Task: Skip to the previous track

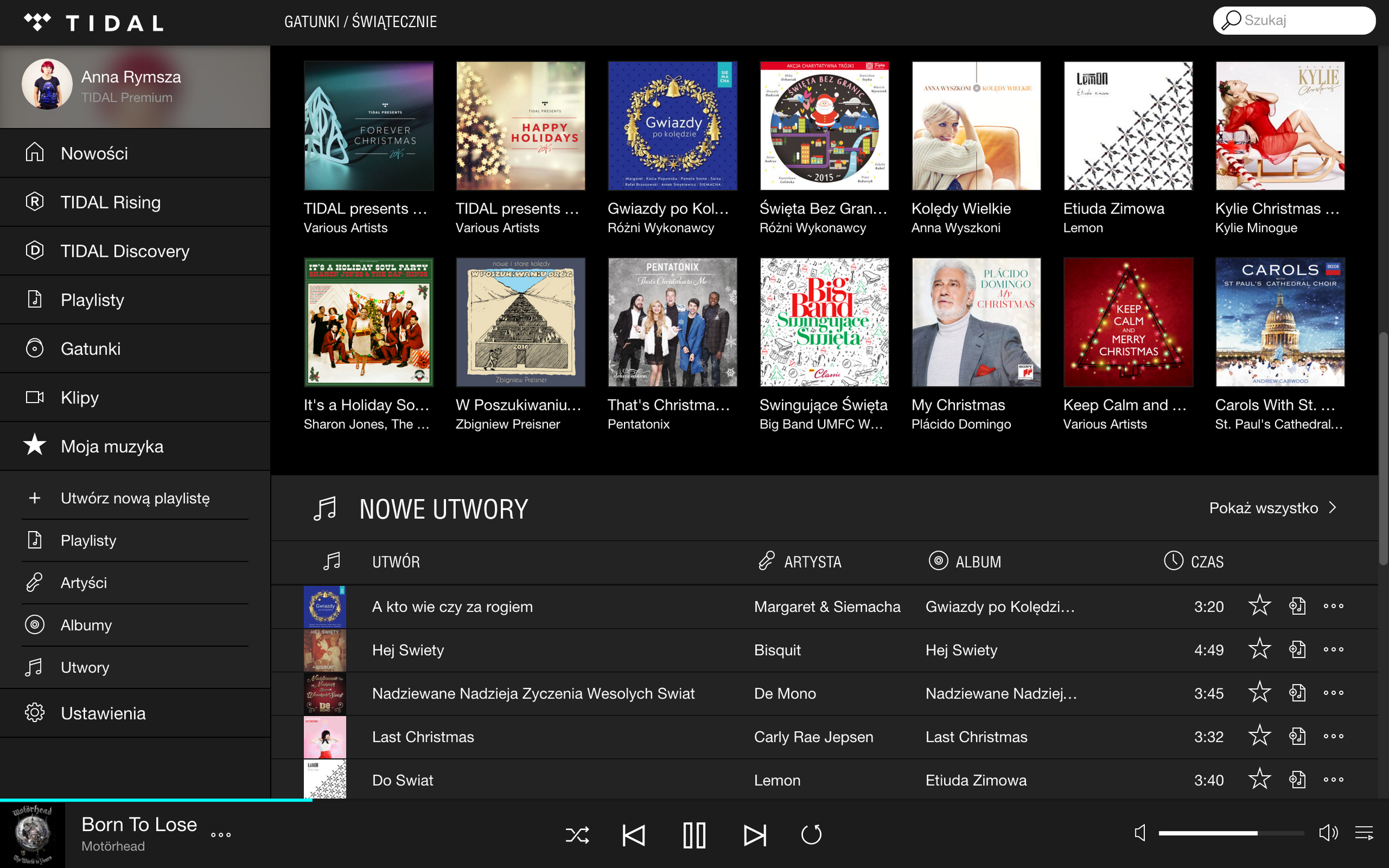Action: click(x=634, y=835)
